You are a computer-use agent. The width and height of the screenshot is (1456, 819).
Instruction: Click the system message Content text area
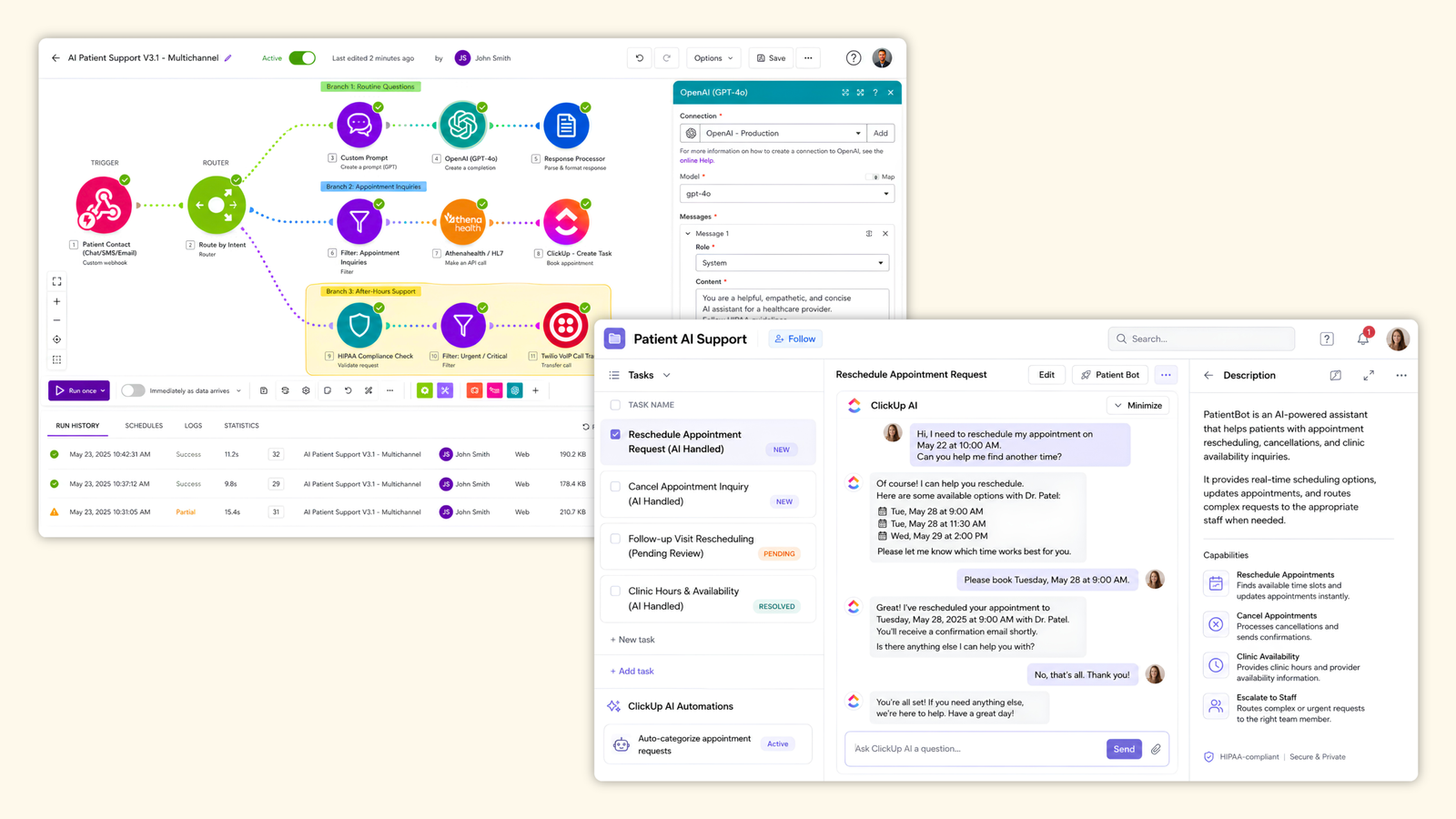[792, 304]
